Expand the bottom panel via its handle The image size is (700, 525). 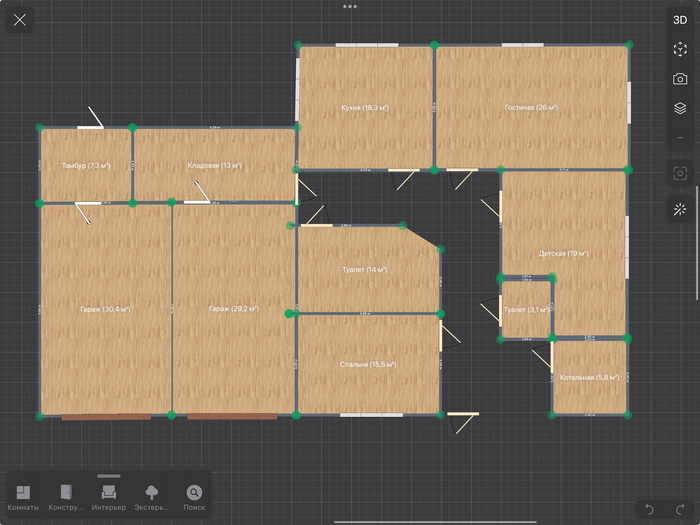(x=109, y=476)
